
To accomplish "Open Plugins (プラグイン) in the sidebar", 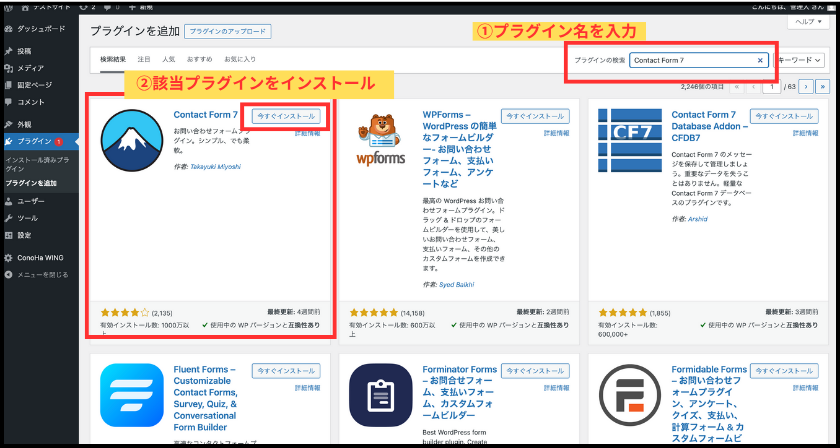I will pos(39,141).
